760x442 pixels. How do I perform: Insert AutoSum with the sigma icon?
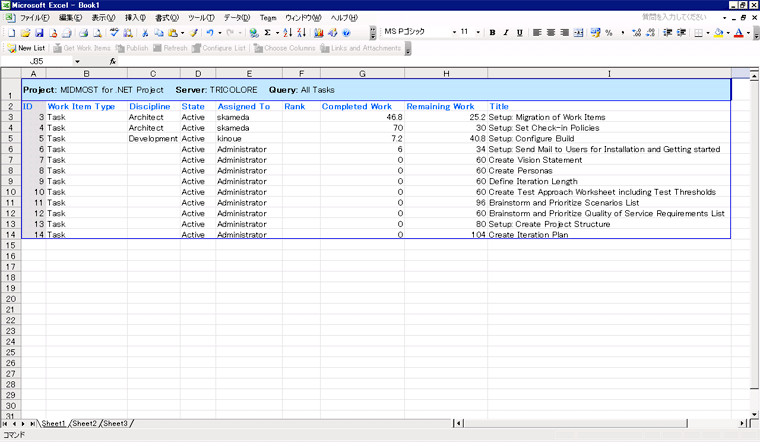tap(268, 32)
